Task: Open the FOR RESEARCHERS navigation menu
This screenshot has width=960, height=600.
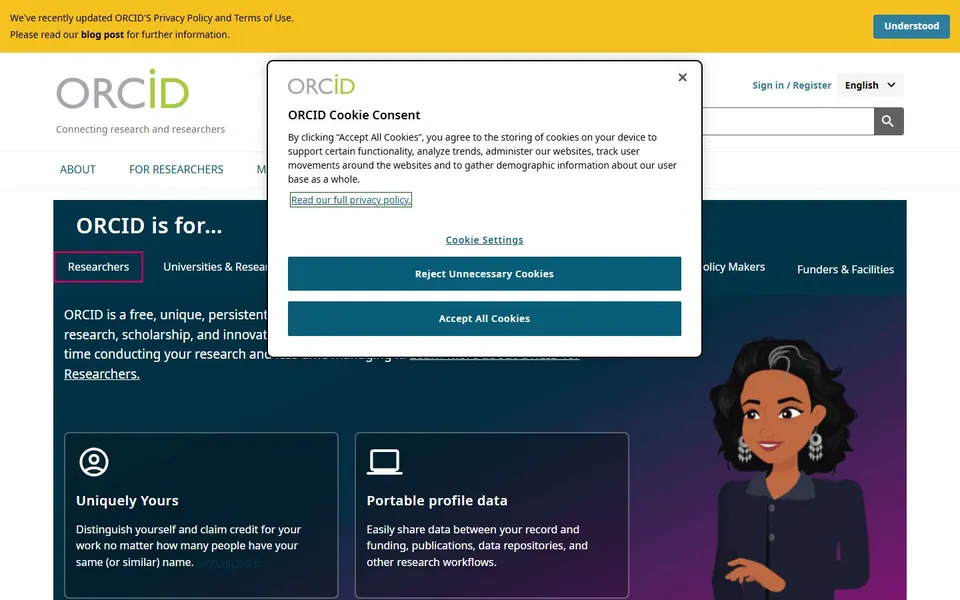Action: 176,170
